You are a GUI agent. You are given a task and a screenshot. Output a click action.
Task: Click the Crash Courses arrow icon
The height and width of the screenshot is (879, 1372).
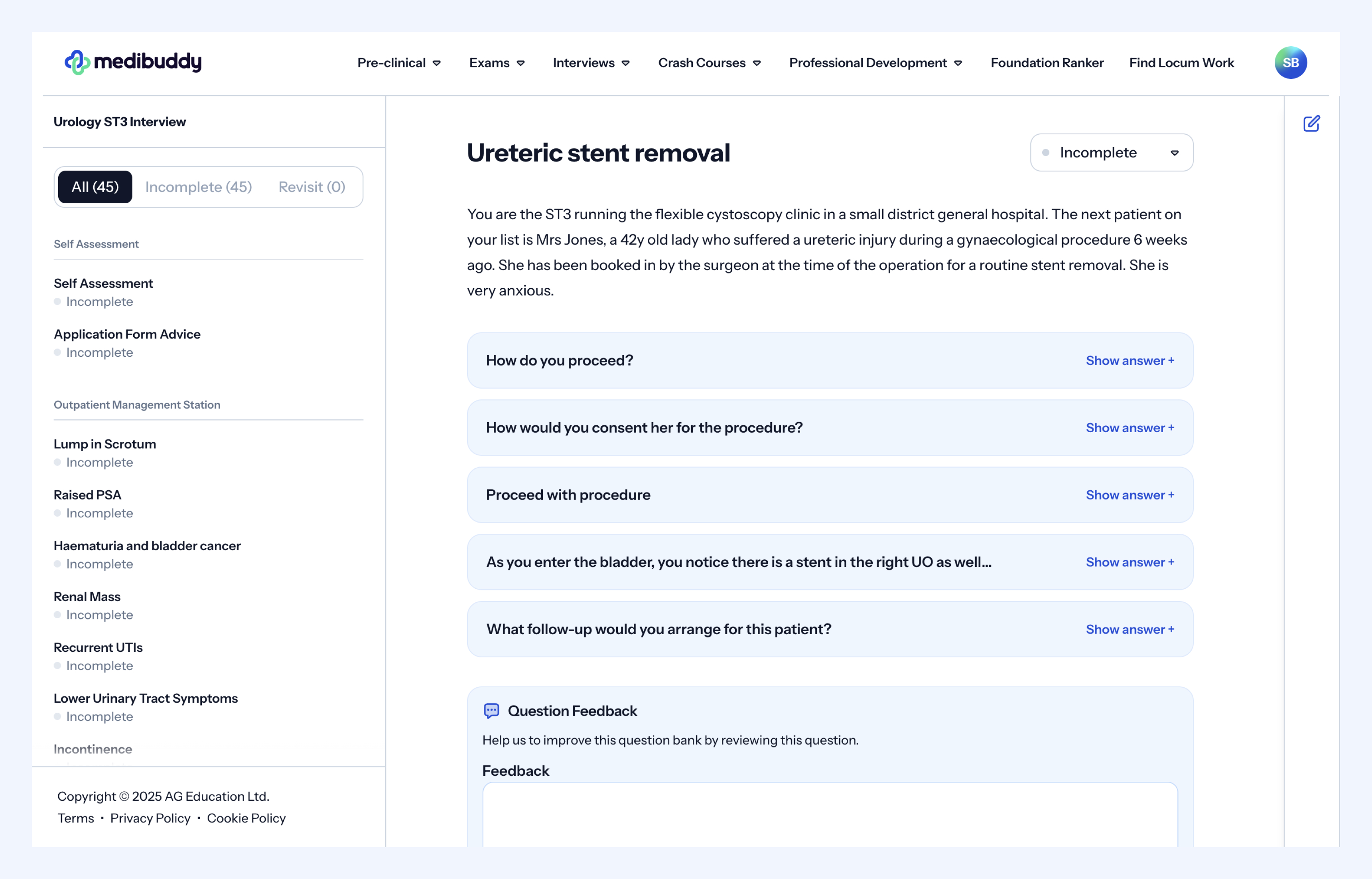coord(757,63)
